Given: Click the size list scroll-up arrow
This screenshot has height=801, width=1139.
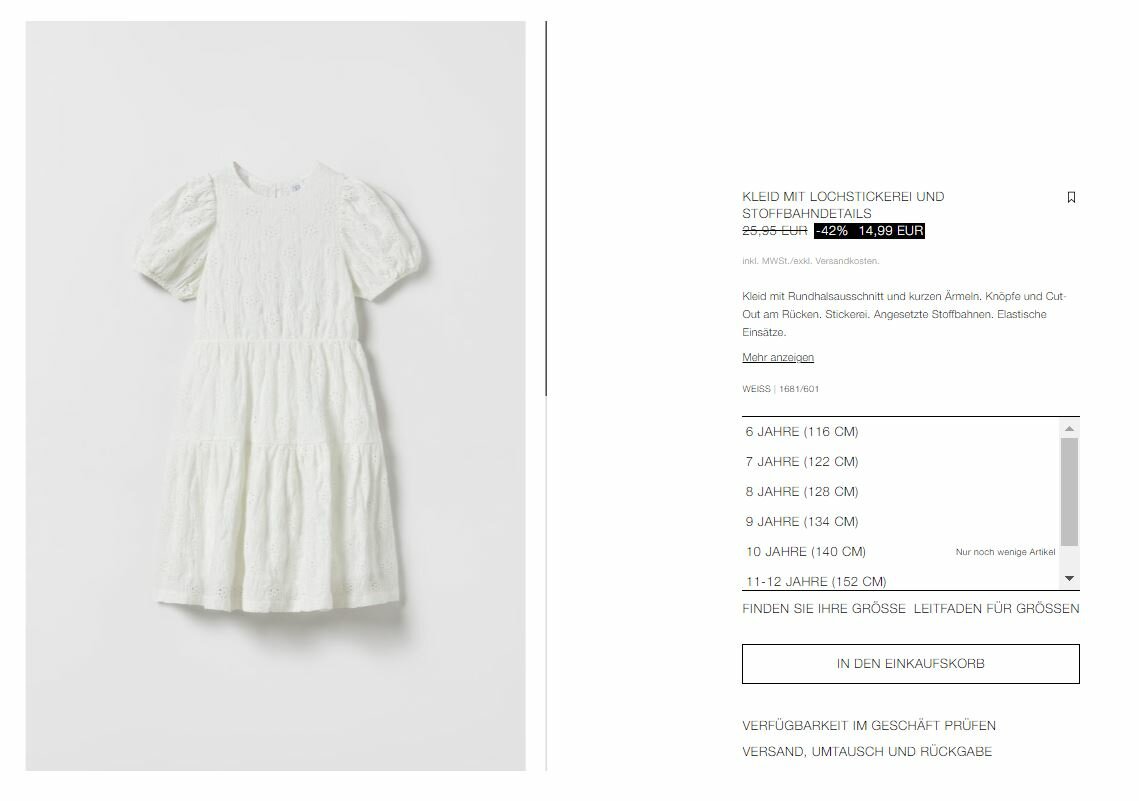Looking at the screenshot, I should coord(1069,428).
